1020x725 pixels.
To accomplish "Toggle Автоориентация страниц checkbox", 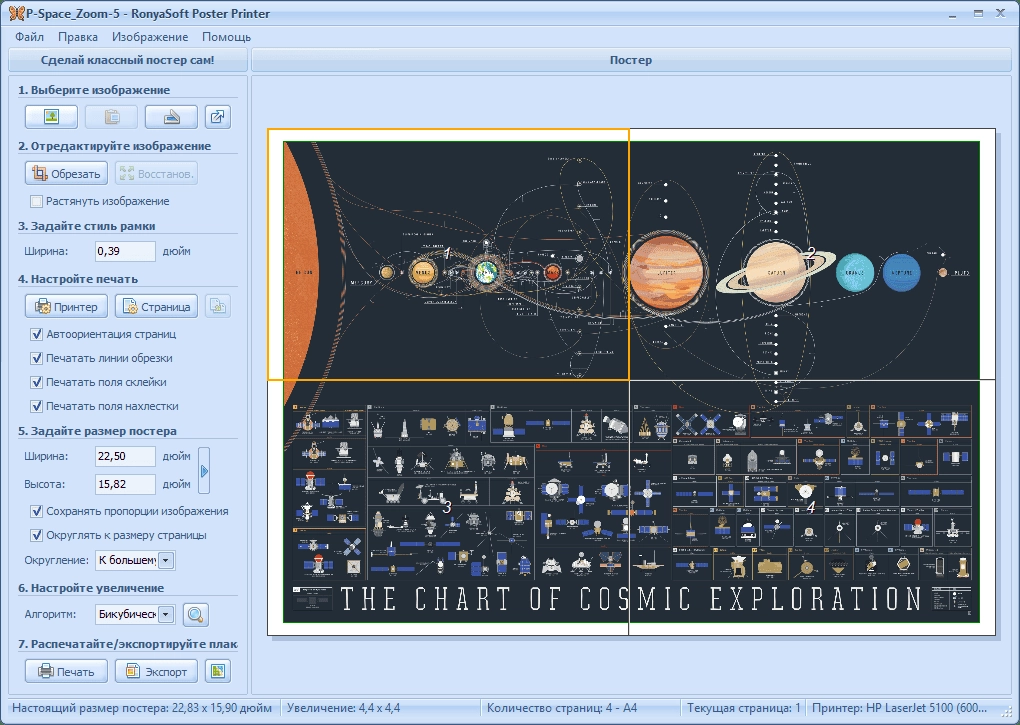I will pyautogui.click(x=36, y=334).
